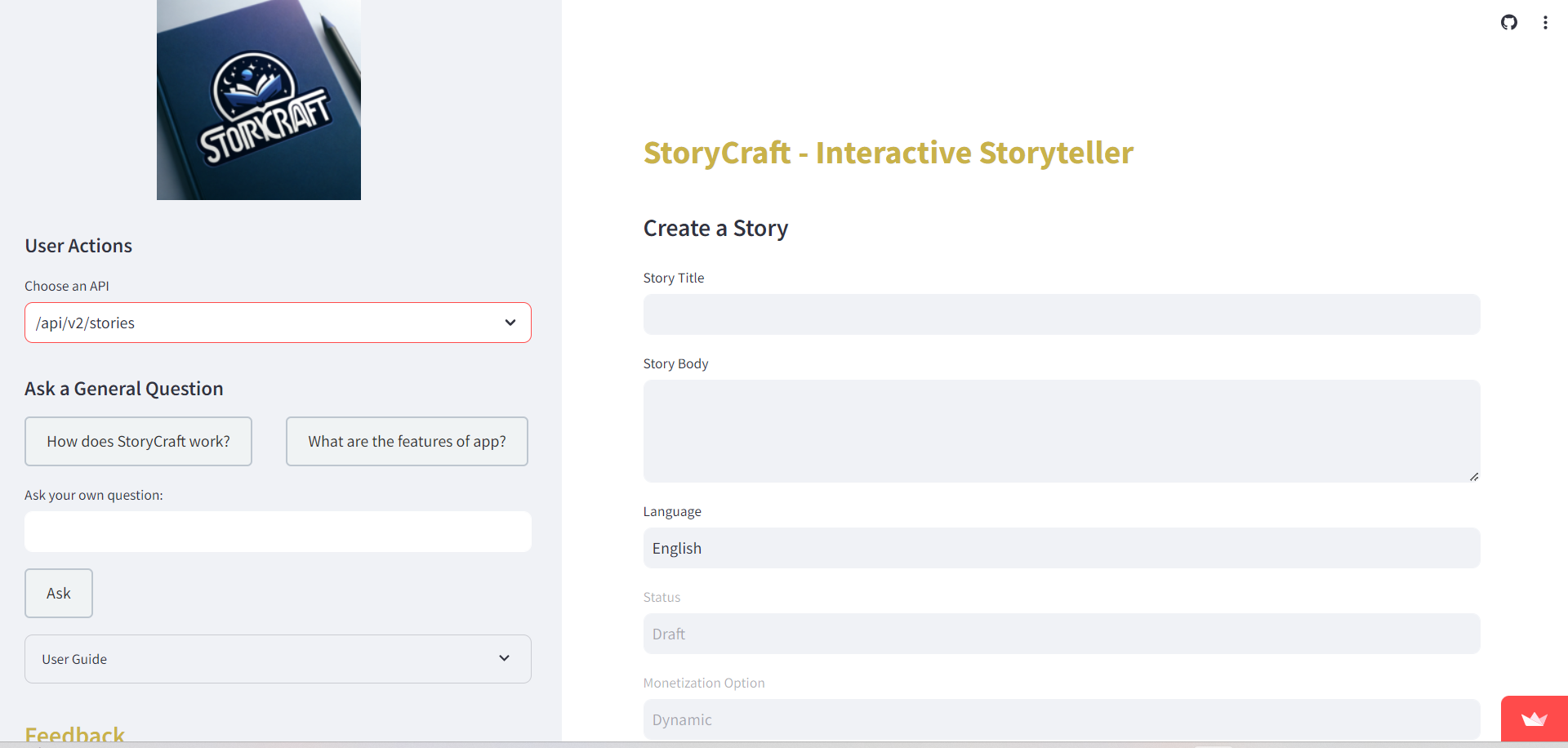Open the Status dropdown showing Draft
1568x748 pixels.
point(1060,634)
